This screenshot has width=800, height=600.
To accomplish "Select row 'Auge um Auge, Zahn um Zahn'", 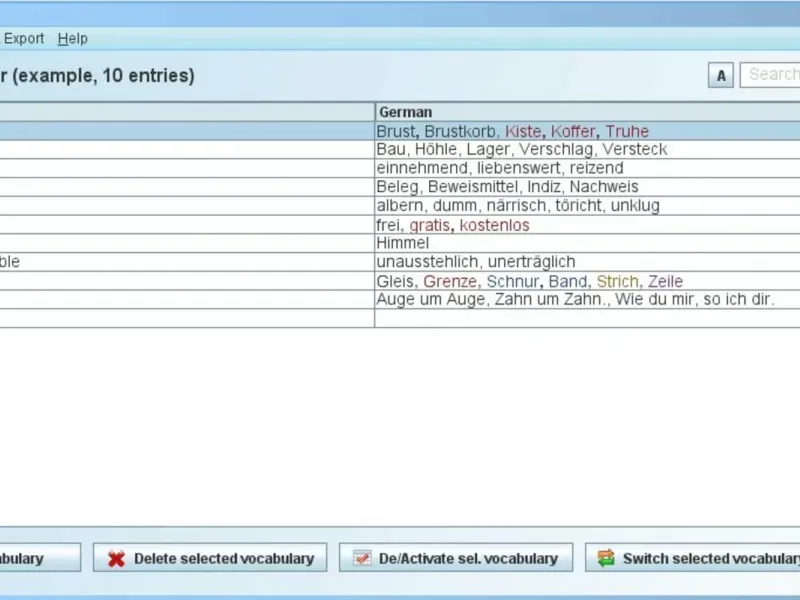I will coord(400,299).
